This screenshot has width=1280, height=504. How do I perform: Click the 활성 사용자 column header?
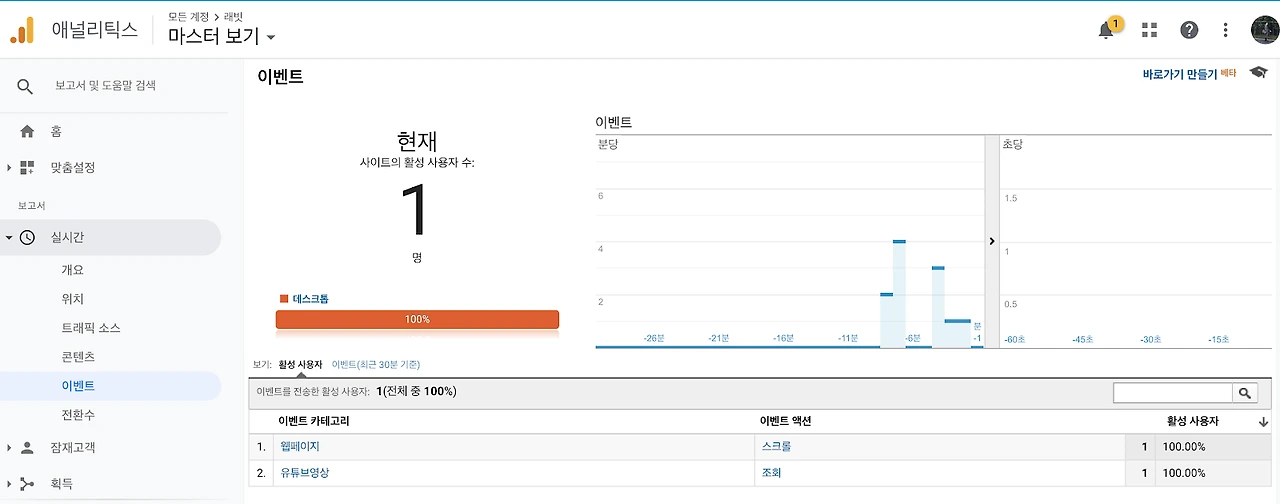pos(1193,422)
